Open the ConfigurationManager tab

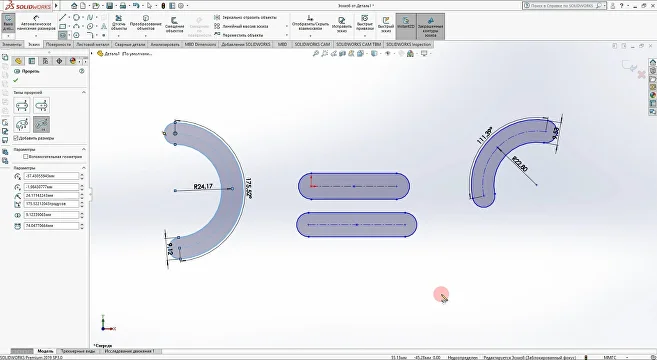click(x=45, y=61)
